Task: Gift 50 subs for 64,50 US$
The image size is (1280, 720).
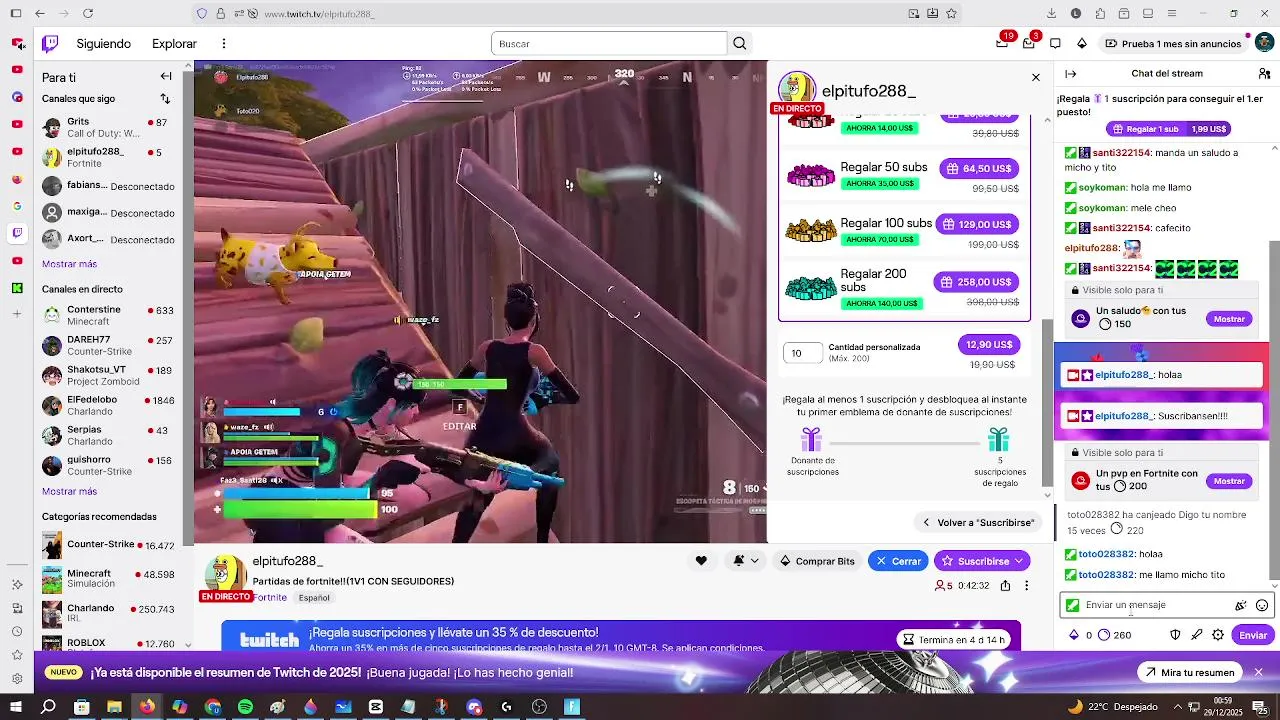Action: 979,168
